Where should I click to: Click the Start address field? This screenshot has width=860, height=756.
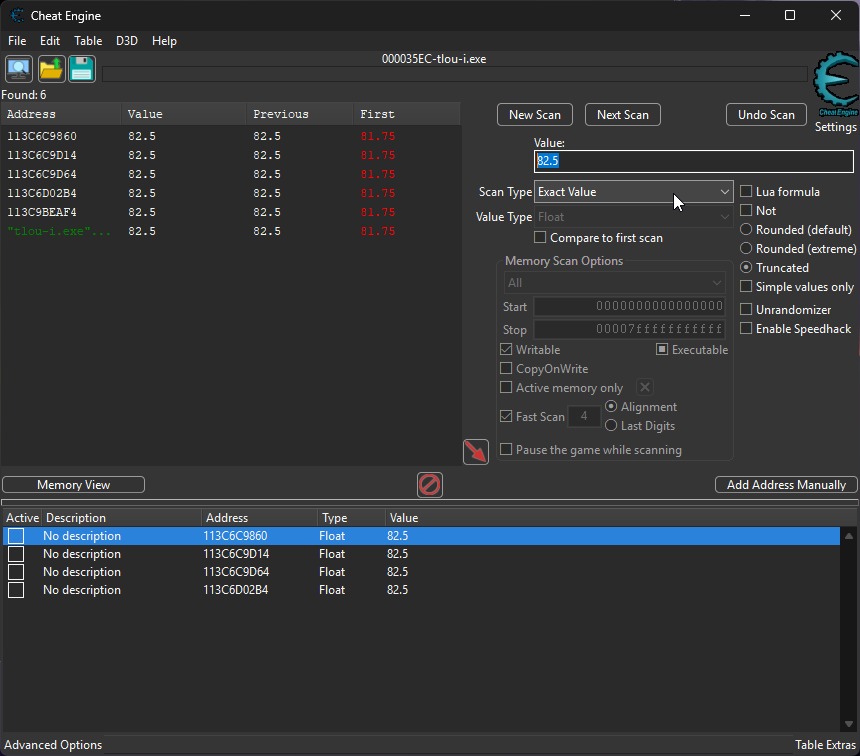(x=629, y=306)
